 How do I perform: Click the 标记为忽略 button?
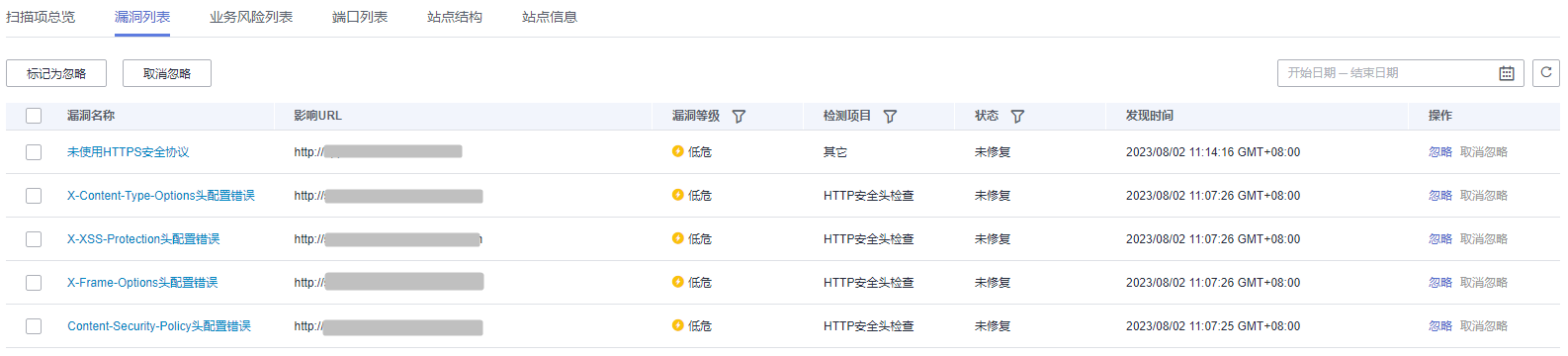tap(56, 73)
